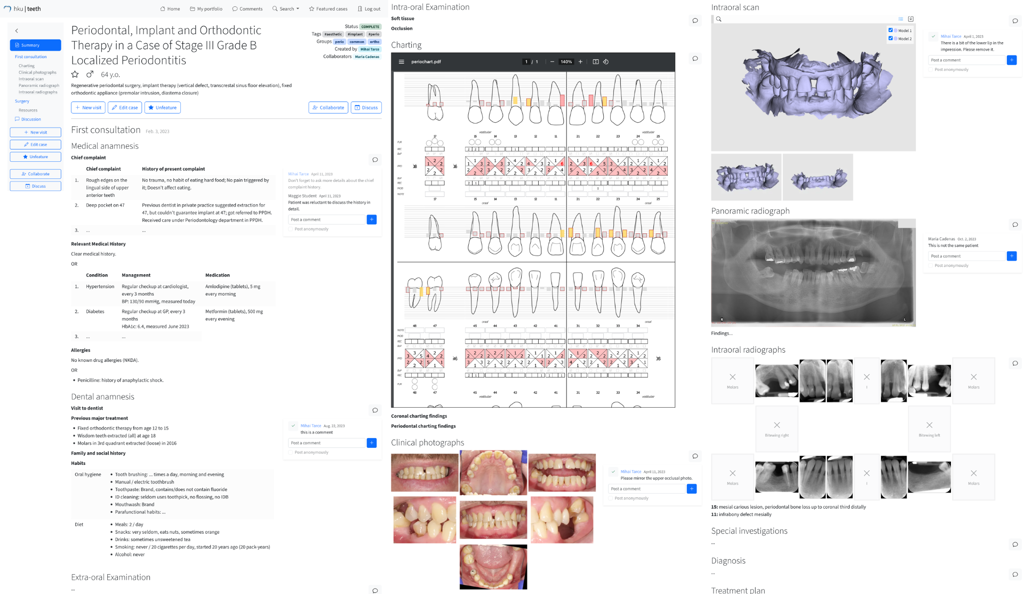1024x594 pixels.
Task: Enable Post anonymously under panoramic radiograph
Action: 931,266
